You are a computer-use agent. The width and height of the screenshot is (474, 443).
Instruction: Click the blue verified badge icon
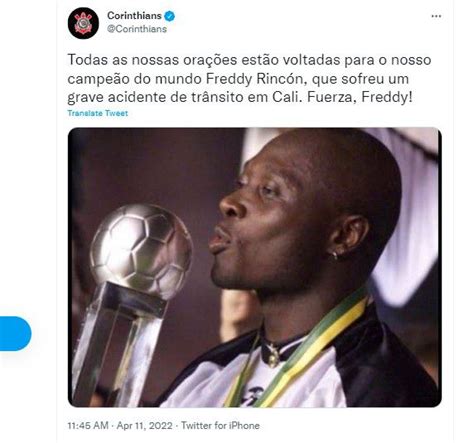(x=170, y=16)
